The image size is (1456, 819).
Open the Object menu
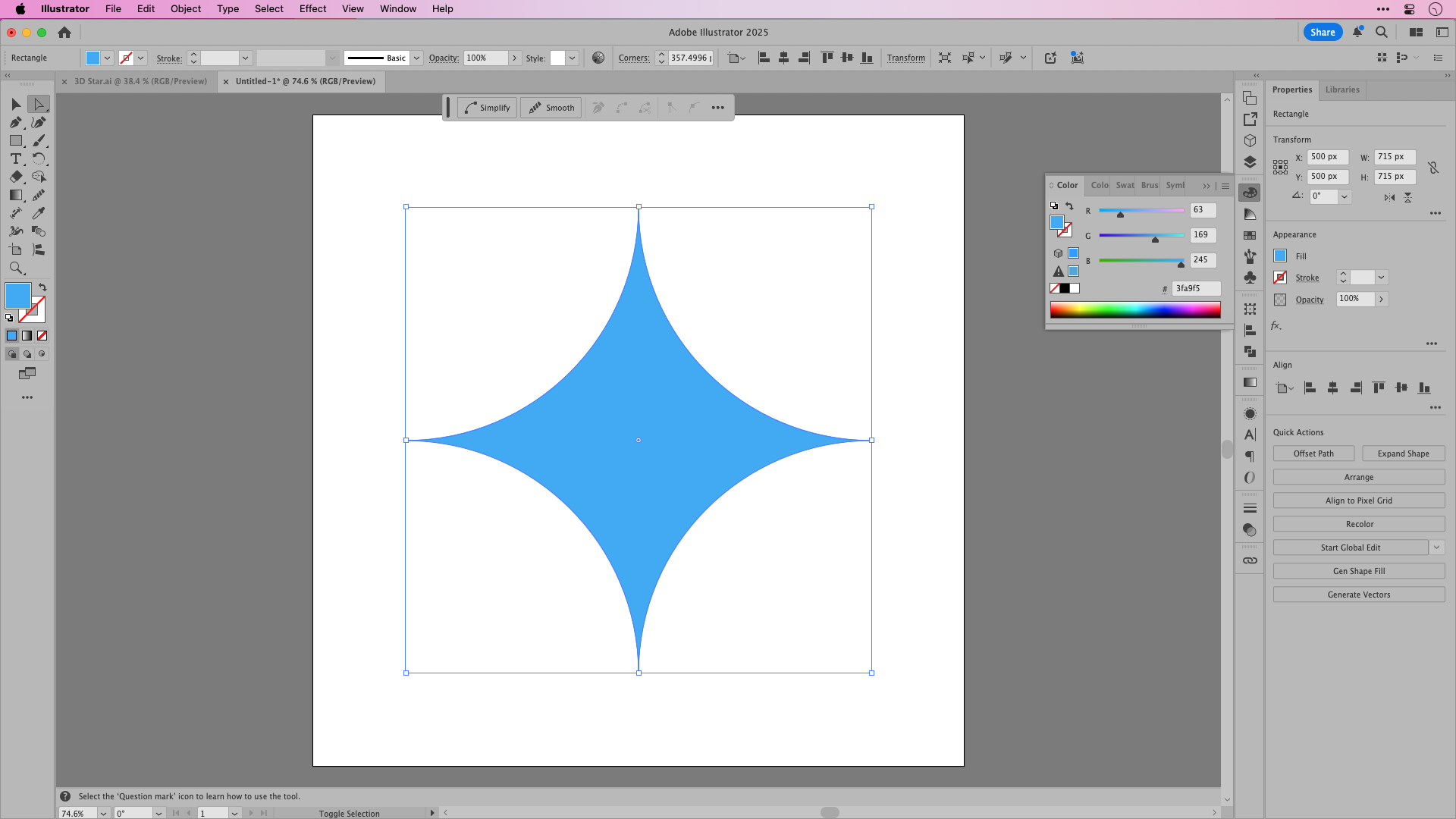coord(185,8)
